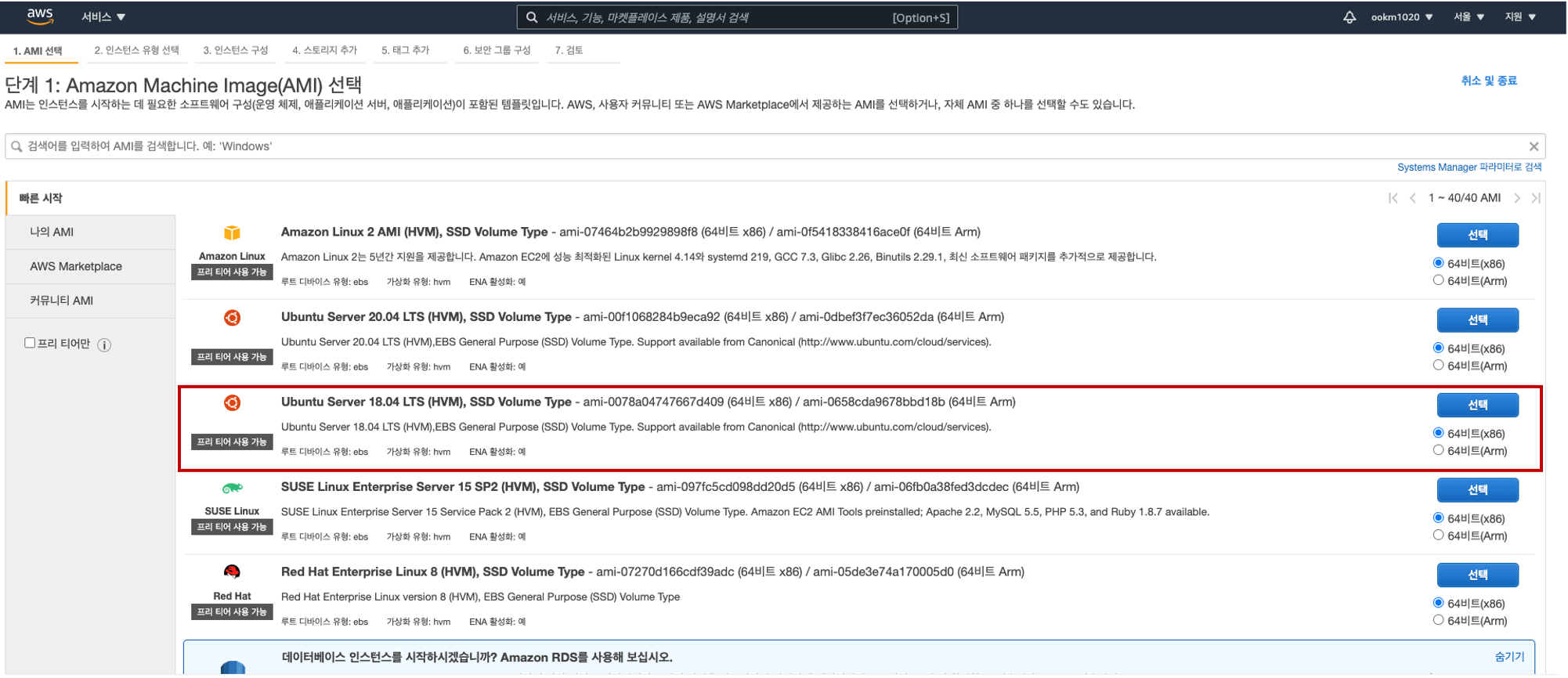Click 선택 button for Ubuntu Server 18.04
1568x678 pixels.
pos(1477,405)
